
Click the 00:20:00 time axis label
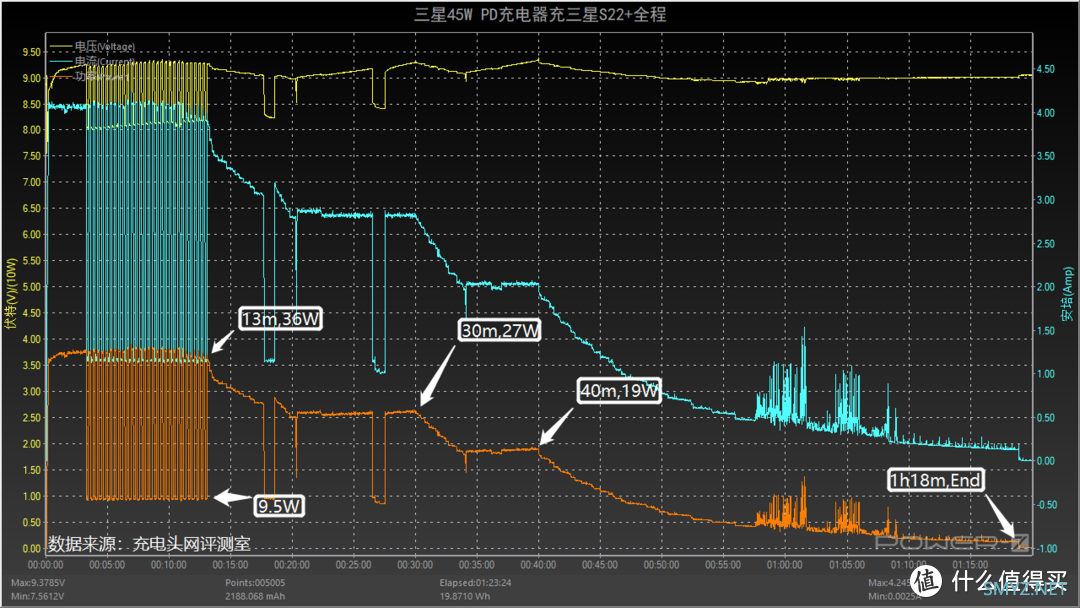(292, 565)
